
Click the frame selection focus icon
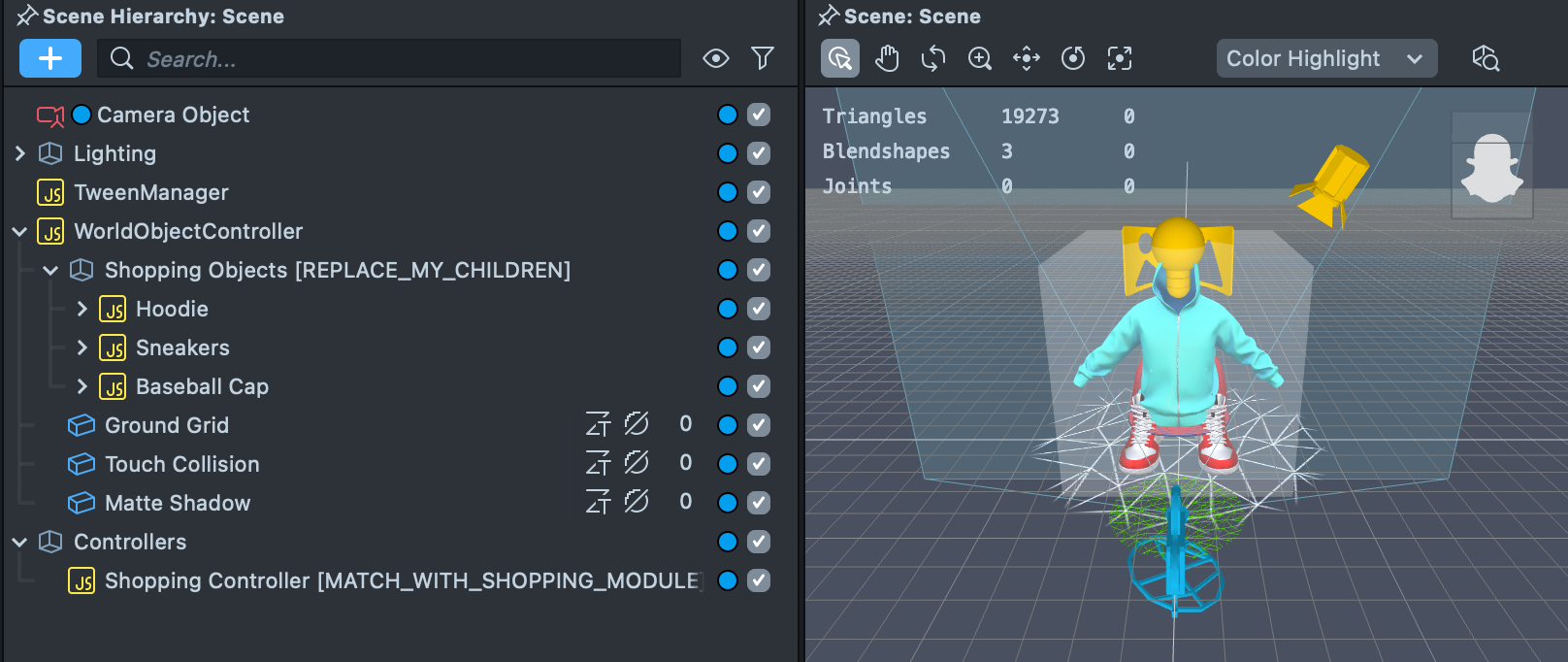click(1120, 58)
